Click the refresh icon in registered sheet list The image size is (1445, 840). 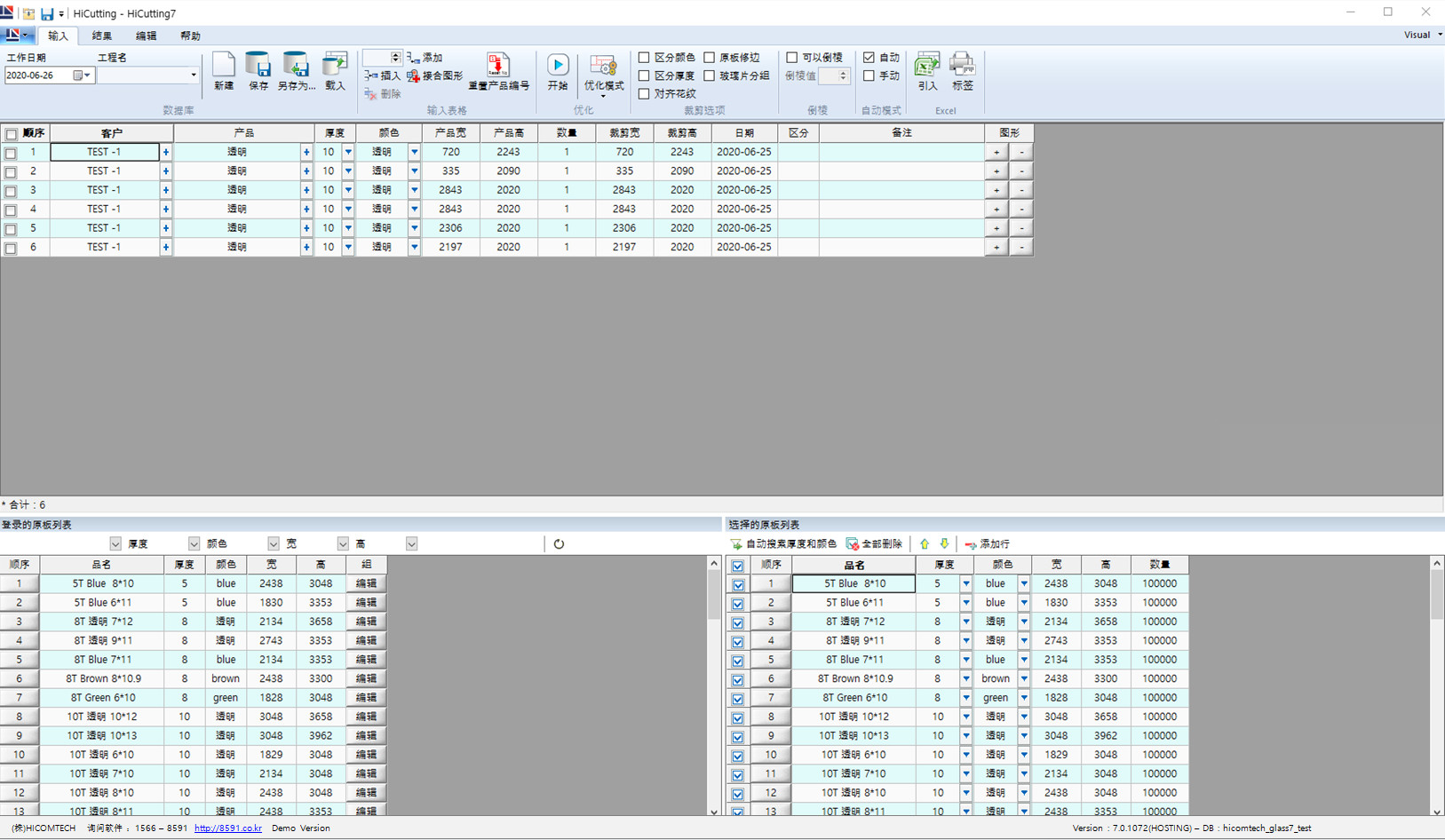559,544
